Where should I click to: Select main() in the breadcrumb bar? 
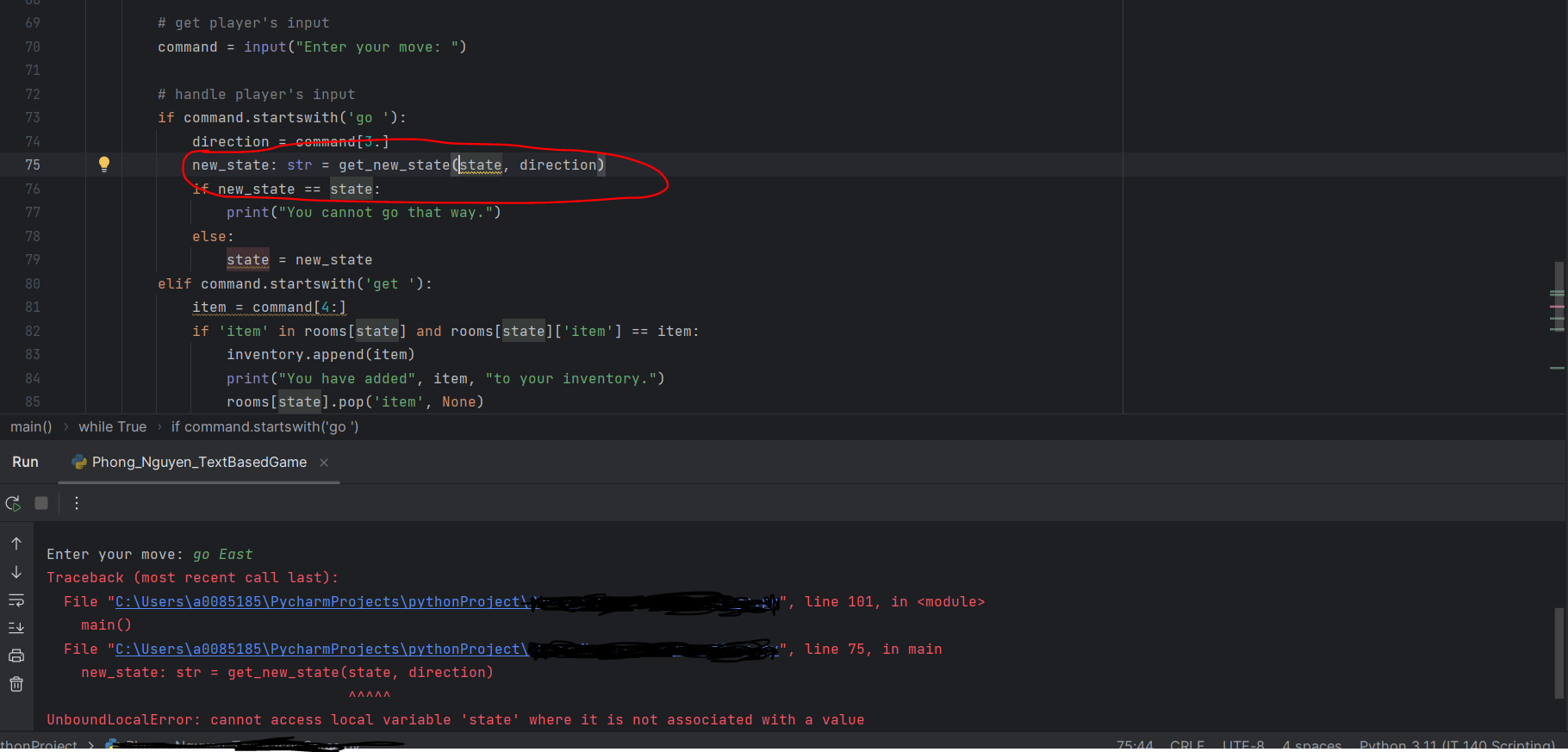tap(31, 427)
